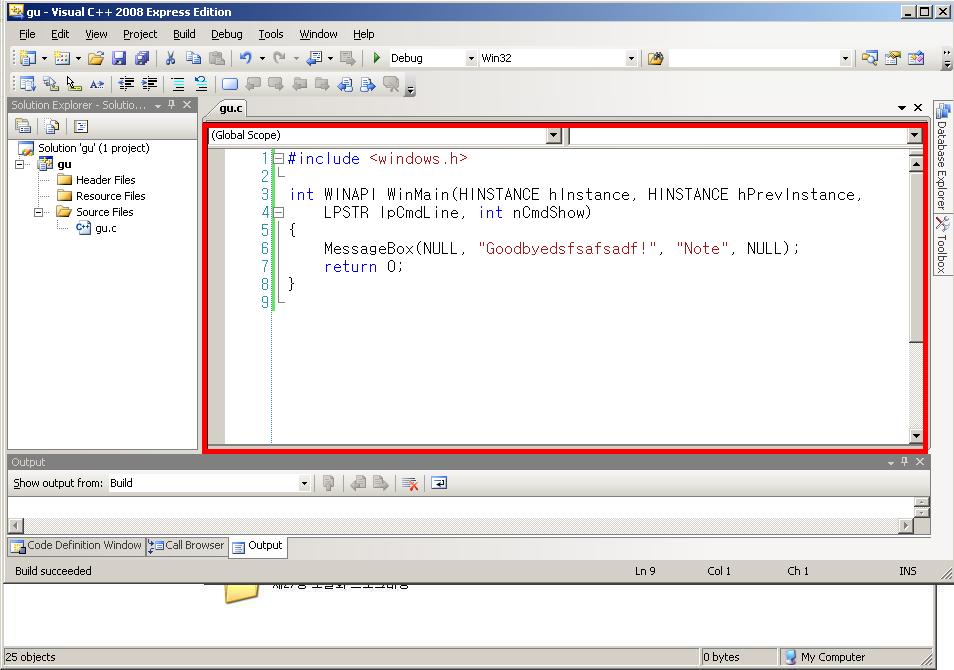Open the Edit menu

point(60,34)
